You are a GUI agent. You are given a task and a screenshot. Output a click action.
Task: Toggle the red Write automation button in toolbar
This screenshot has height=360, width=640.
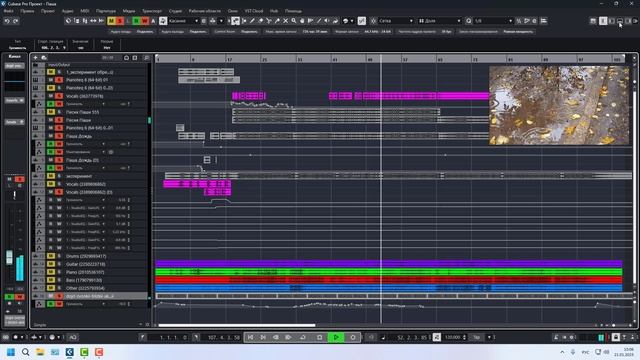144,21
